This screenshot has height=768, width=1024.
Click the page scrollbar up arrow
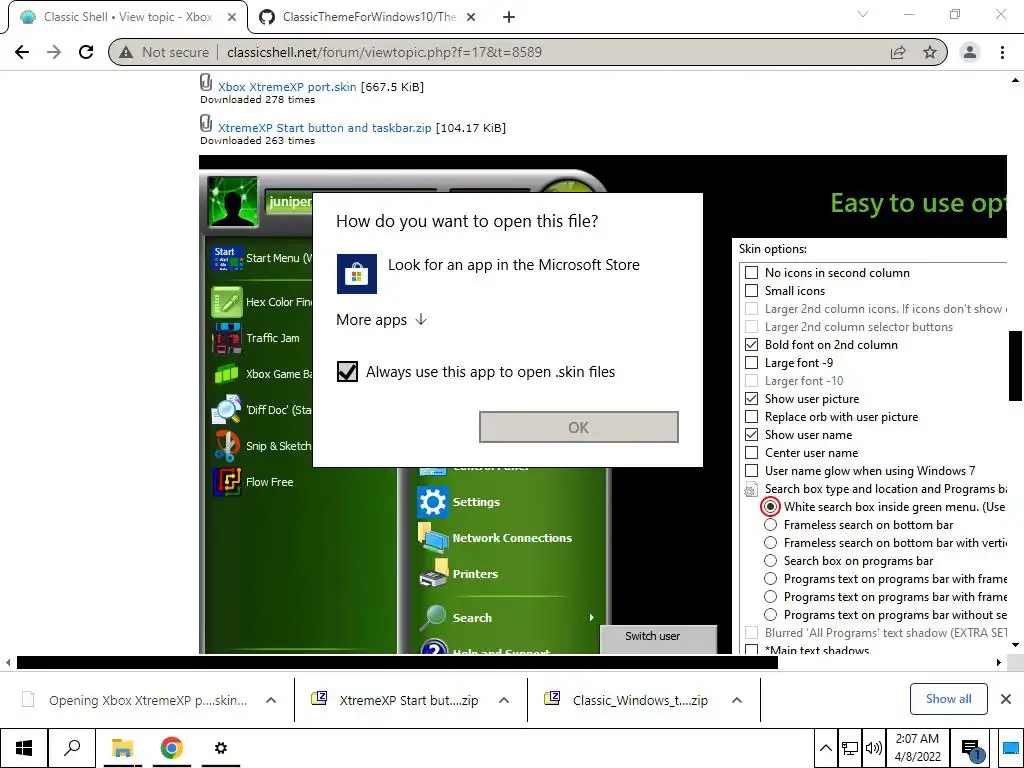coord(1016,80)
